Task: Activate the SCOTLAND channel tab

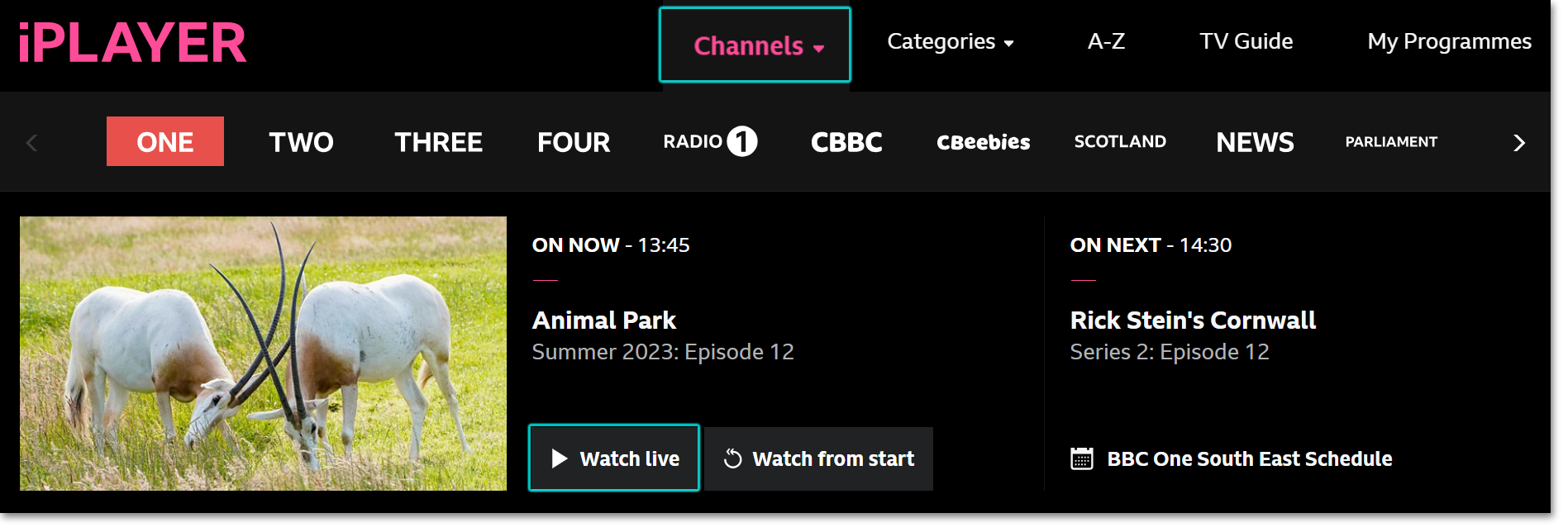Action: coord(1120,141)
